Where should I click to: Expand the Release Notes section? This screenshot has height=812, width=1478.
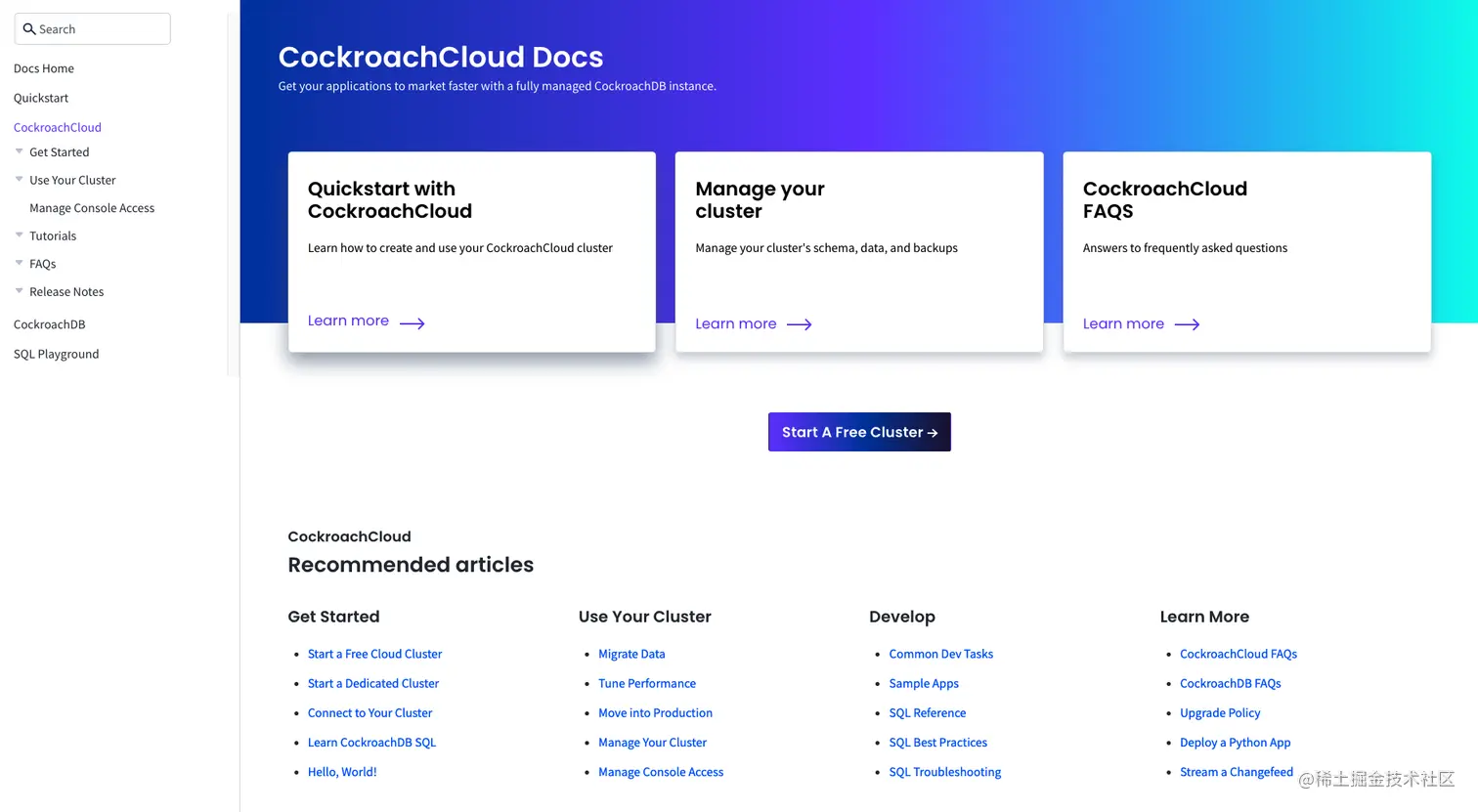tap(19, 291)
